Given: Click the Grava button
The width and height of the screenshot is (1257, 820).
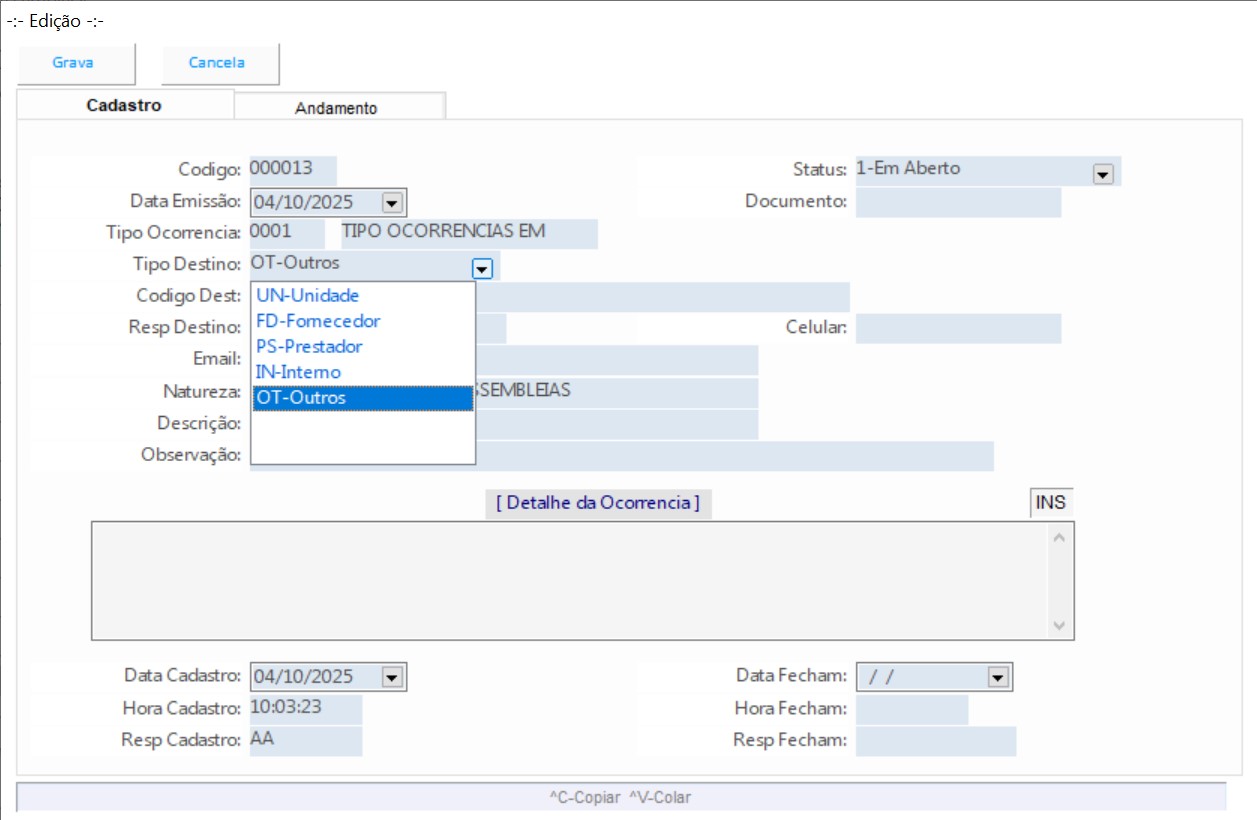Looking at the screenshot, I should [x=74, y=63].
